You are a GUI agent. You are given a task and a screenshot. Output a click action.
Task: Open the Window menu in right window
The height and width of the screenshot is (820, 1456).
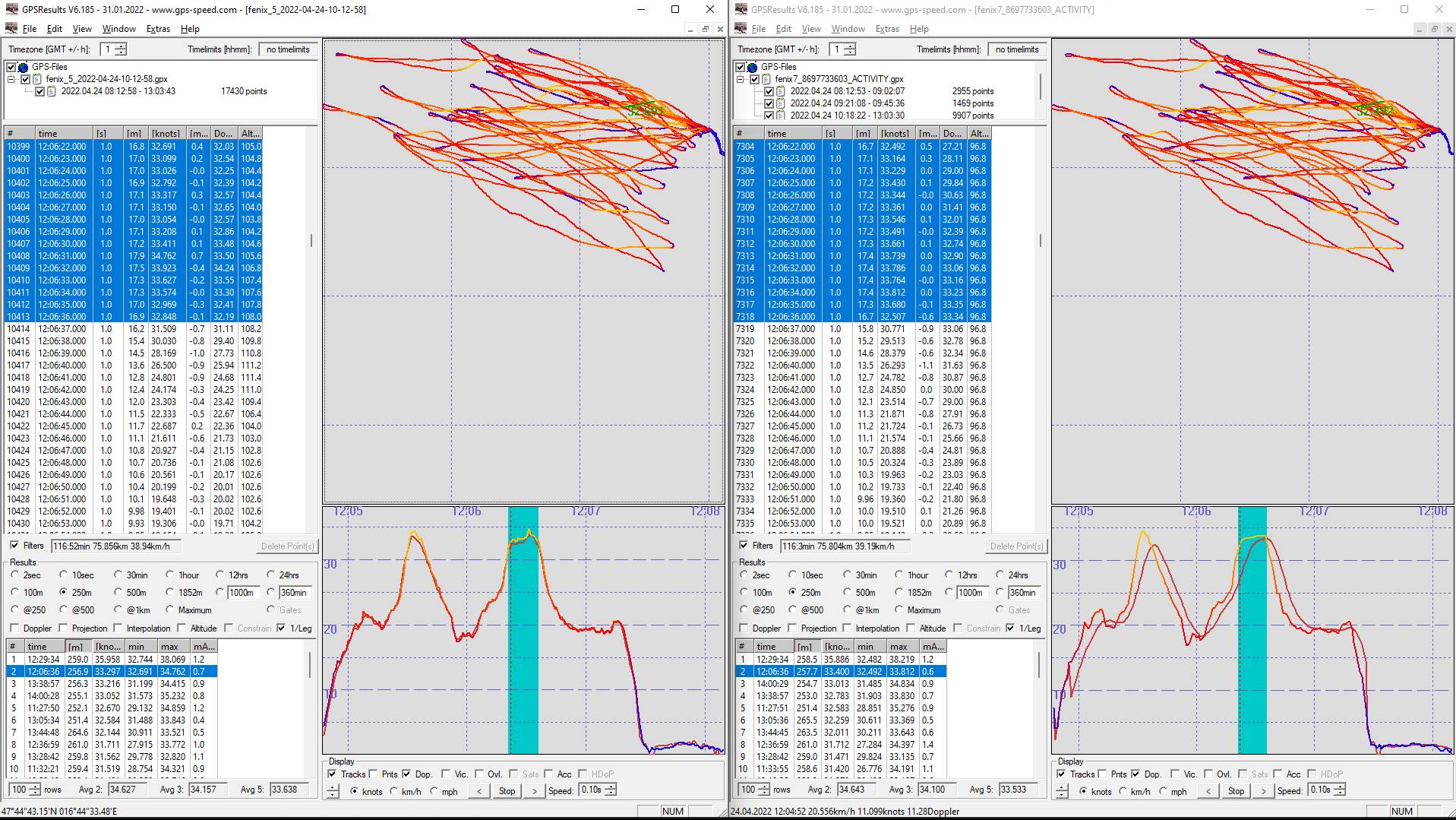[x=848, y=29]
